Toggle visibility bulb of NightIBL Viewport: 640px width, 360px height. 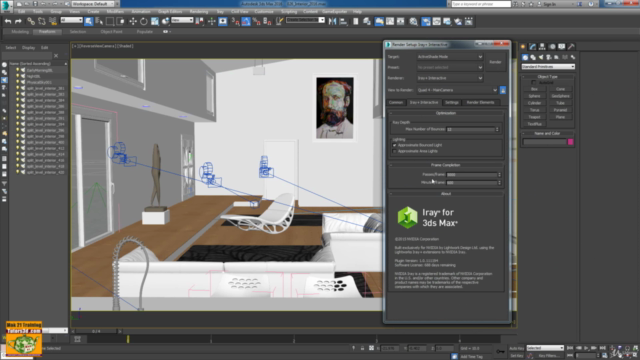[x=18, y=76]
